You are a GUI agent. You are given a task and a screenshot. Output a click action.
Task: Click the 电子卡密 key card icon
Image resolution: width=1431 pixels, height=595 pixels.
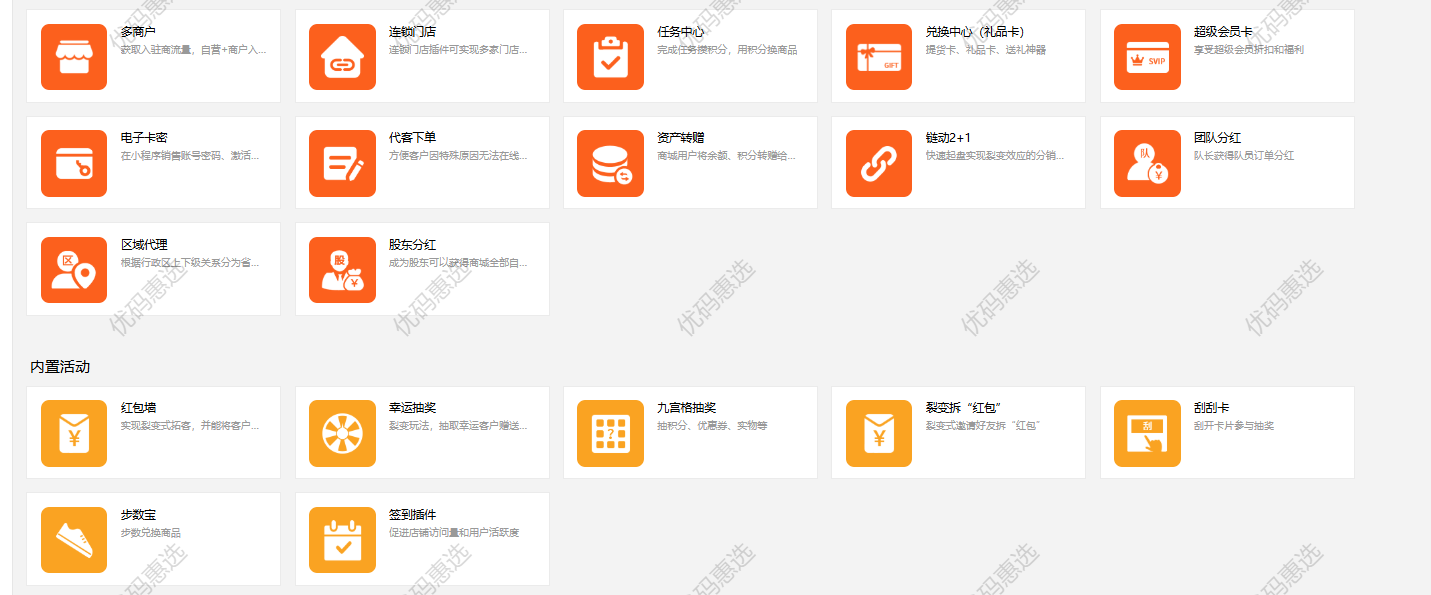(x=74, y=163)
